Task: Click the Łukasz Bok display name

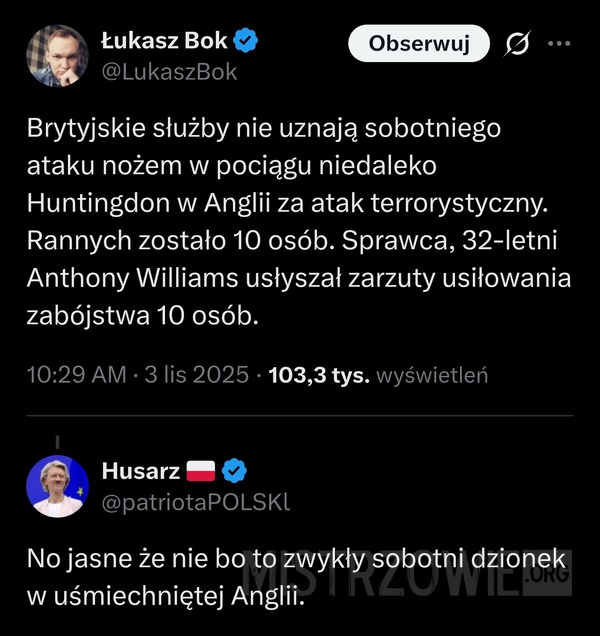Action: (x=165, y=42)
